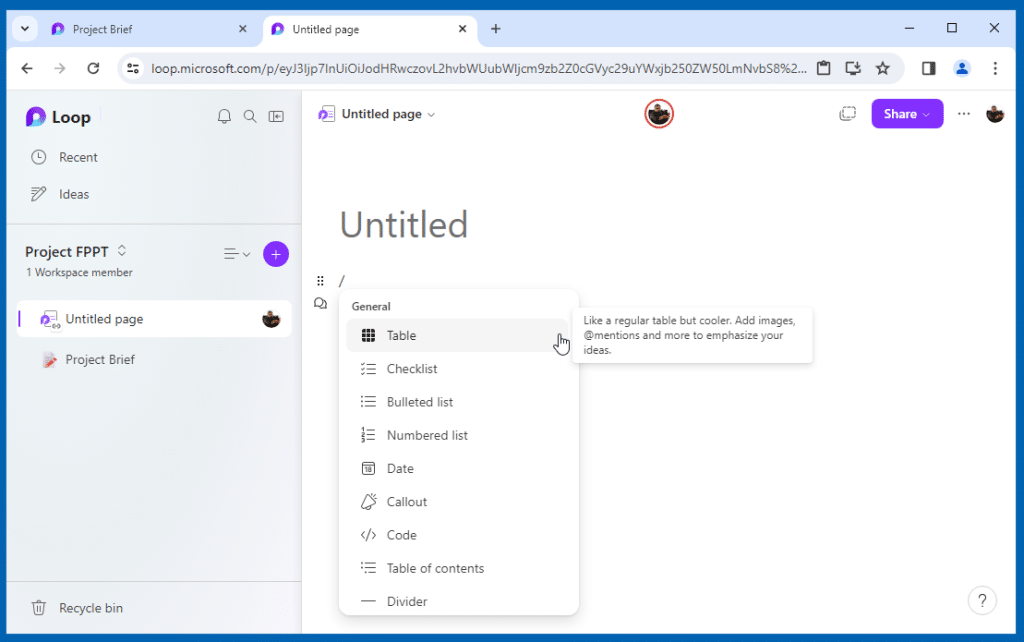Image resolution: width=1024 pixels, height=642 pixels.
Task: Click the comment icon beside the line
Action: coord(320,303)
